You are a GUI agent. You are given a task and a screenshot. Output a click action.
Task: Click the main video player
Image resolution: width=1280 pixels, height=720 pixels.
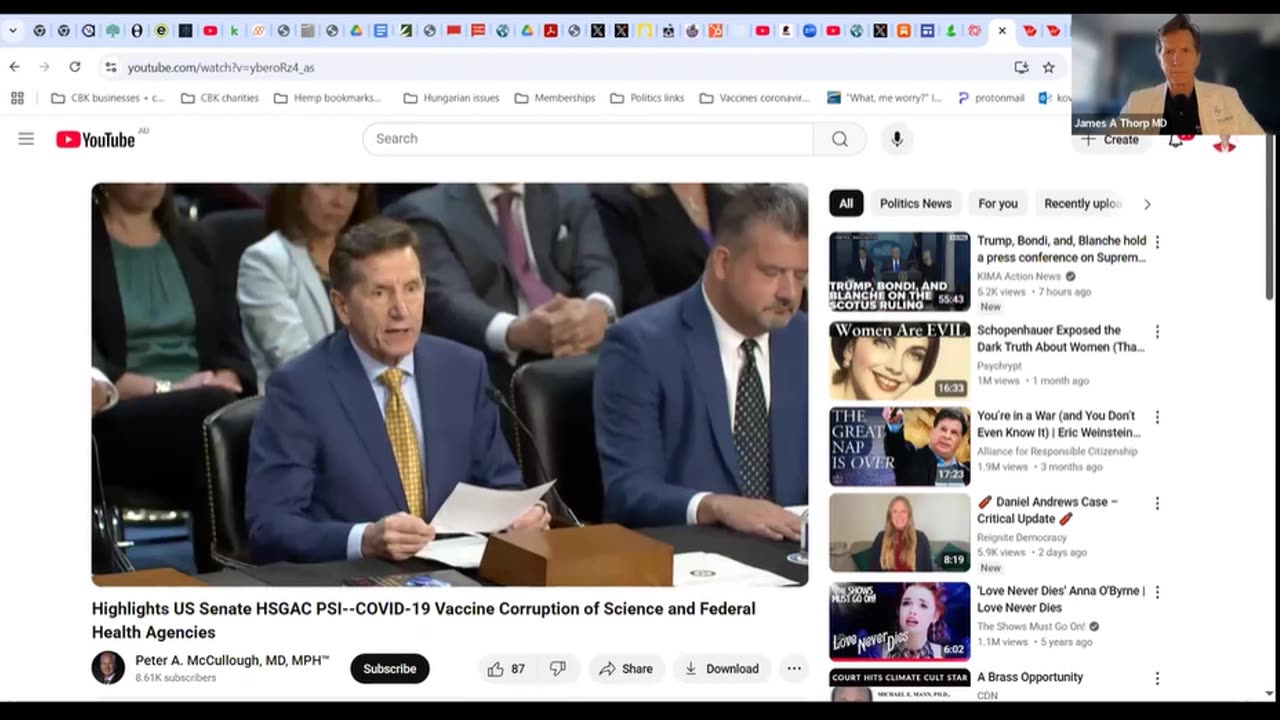pyautogui.click(x=450, y=384)
